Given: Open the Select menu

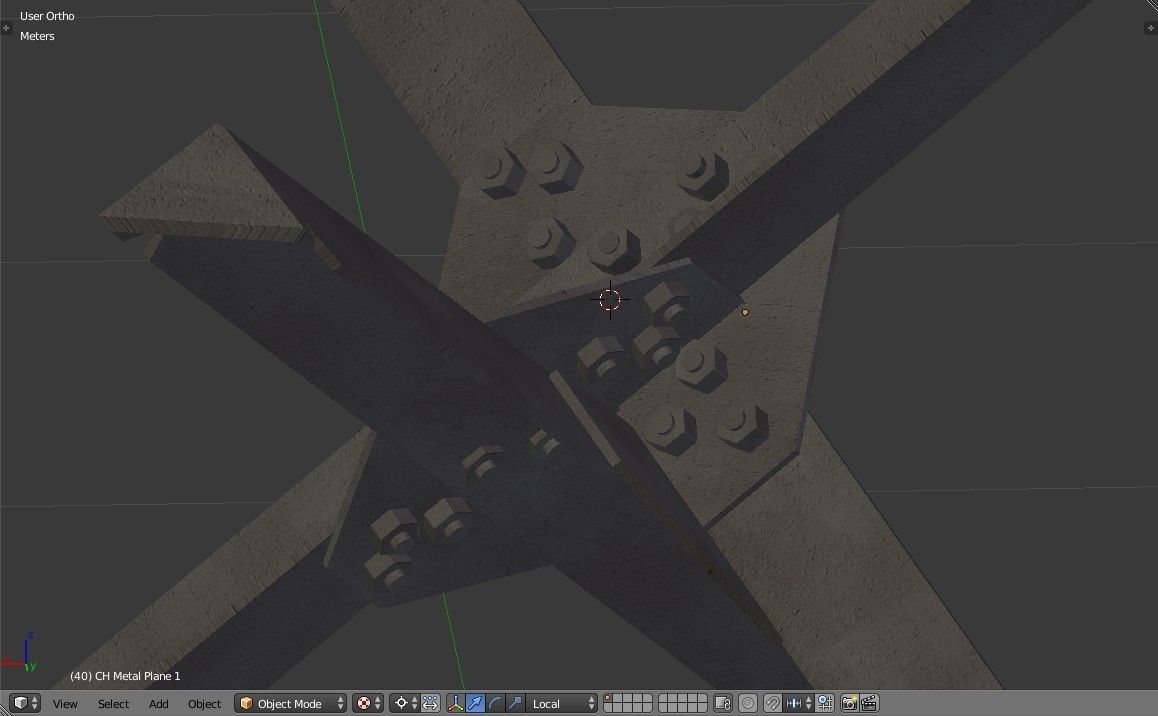Looking at the screenshot, I should tap(113, 704).
